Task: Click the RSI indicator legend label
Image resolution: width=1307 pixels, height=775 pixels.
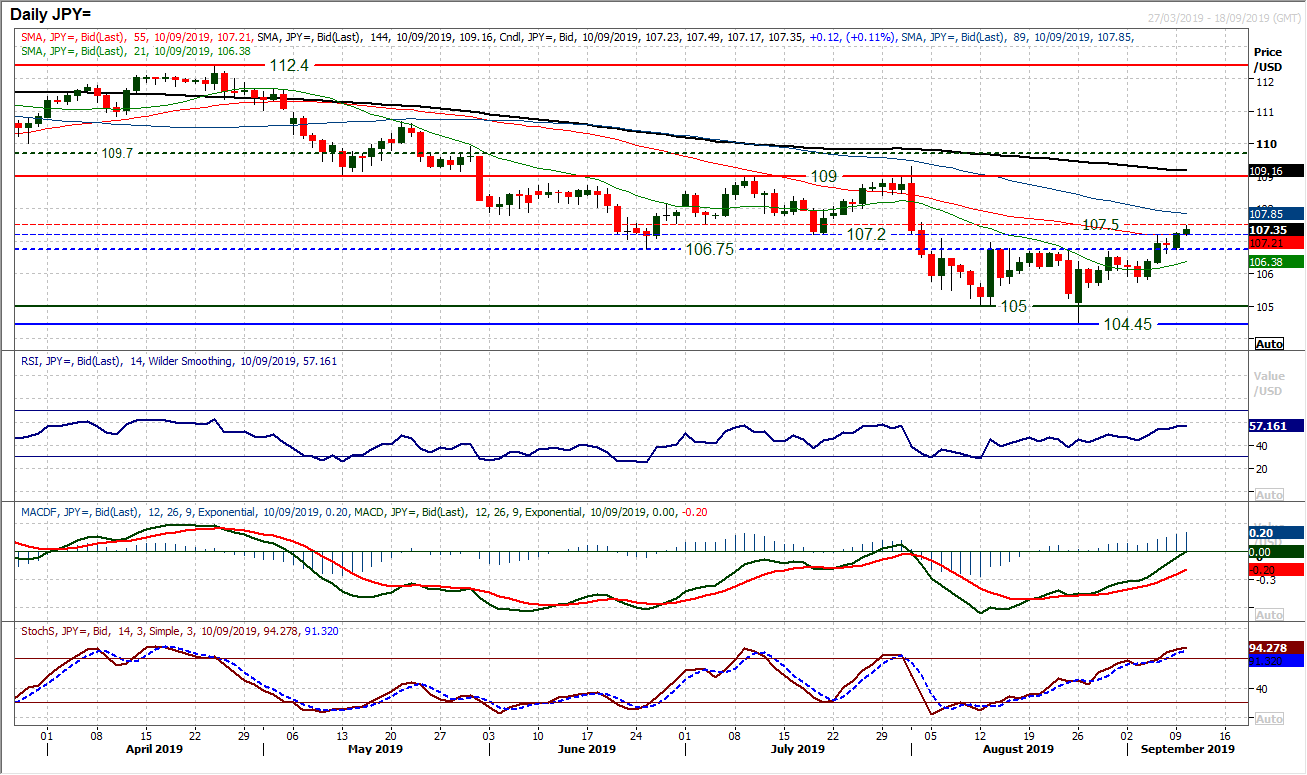Action: tap(178, 360)
